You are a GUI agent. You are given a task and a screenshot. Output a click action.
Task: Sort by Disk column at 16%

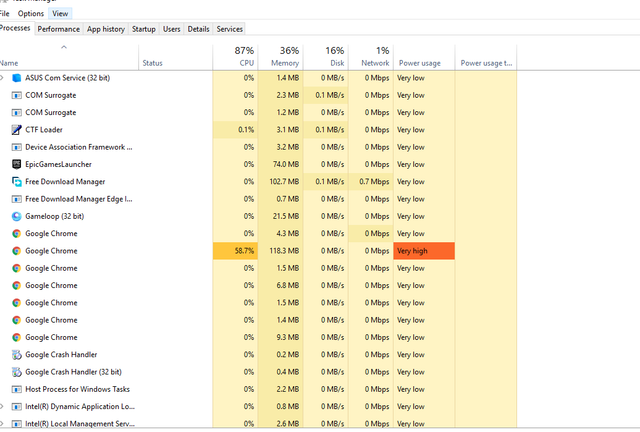[326, 57]
